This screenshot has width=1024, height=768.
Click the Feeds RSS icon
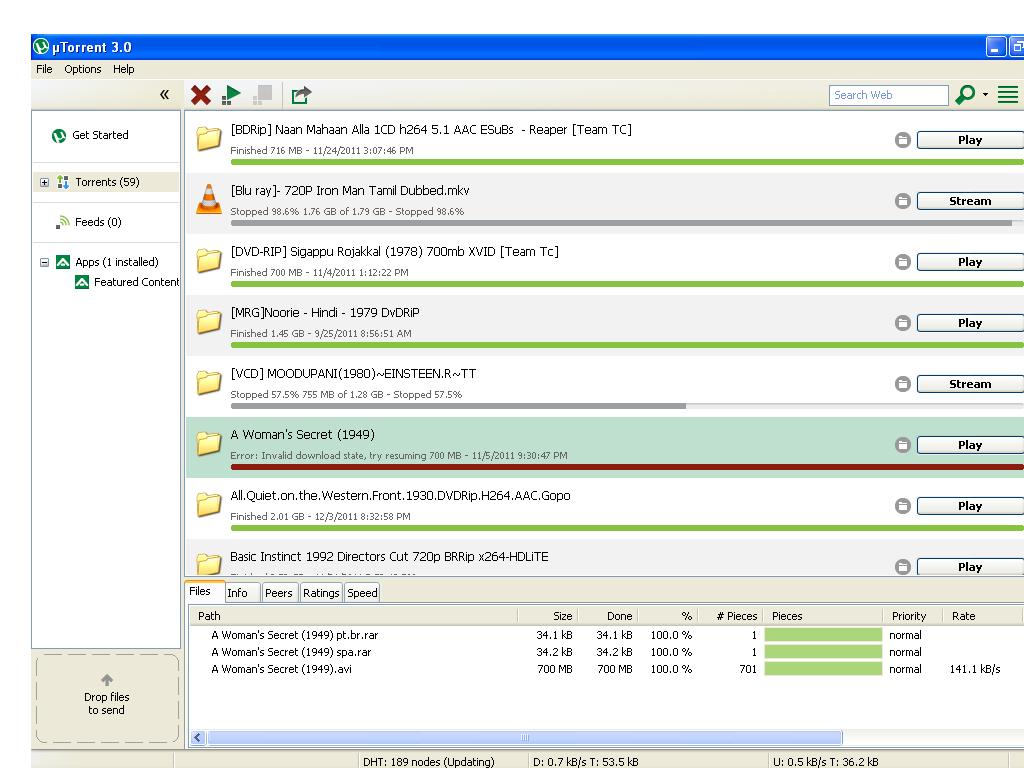click(x=63, y=222)
